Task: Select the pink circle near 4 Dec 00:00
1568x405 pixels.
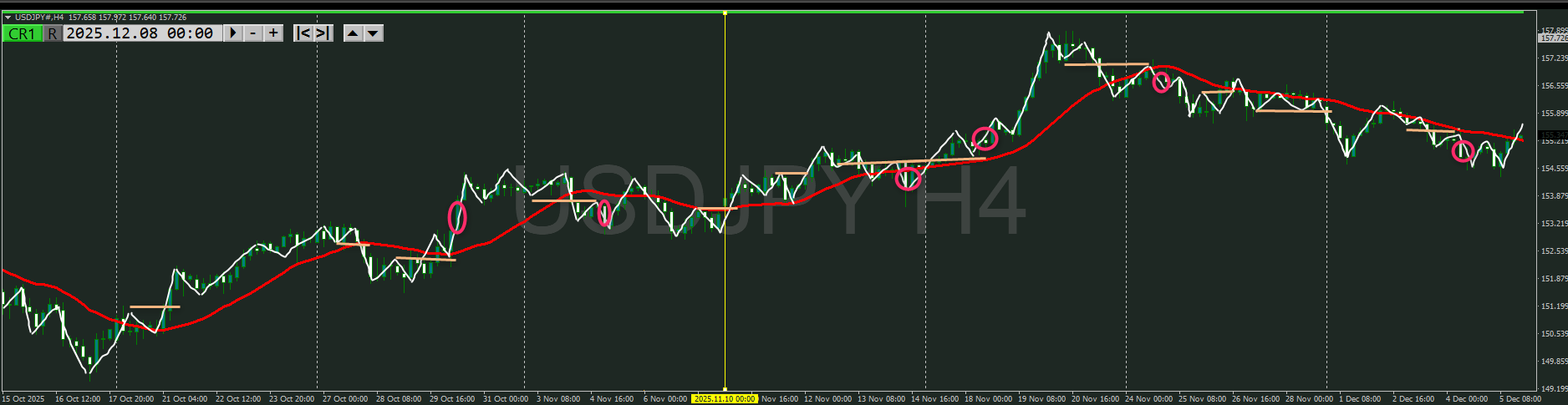Action: [x=1462, y=151]
